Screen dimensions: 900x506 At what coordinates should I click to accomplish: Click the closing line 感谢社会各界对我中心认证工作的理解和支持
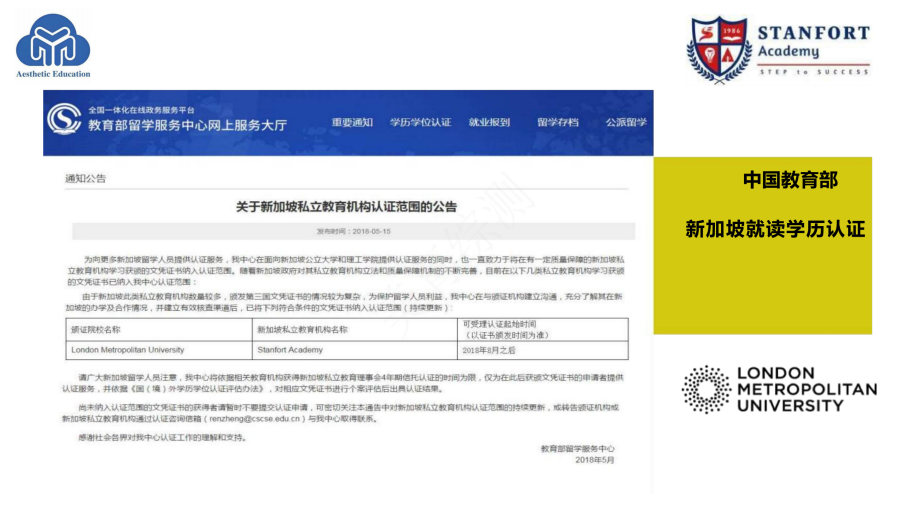(163, 438)
